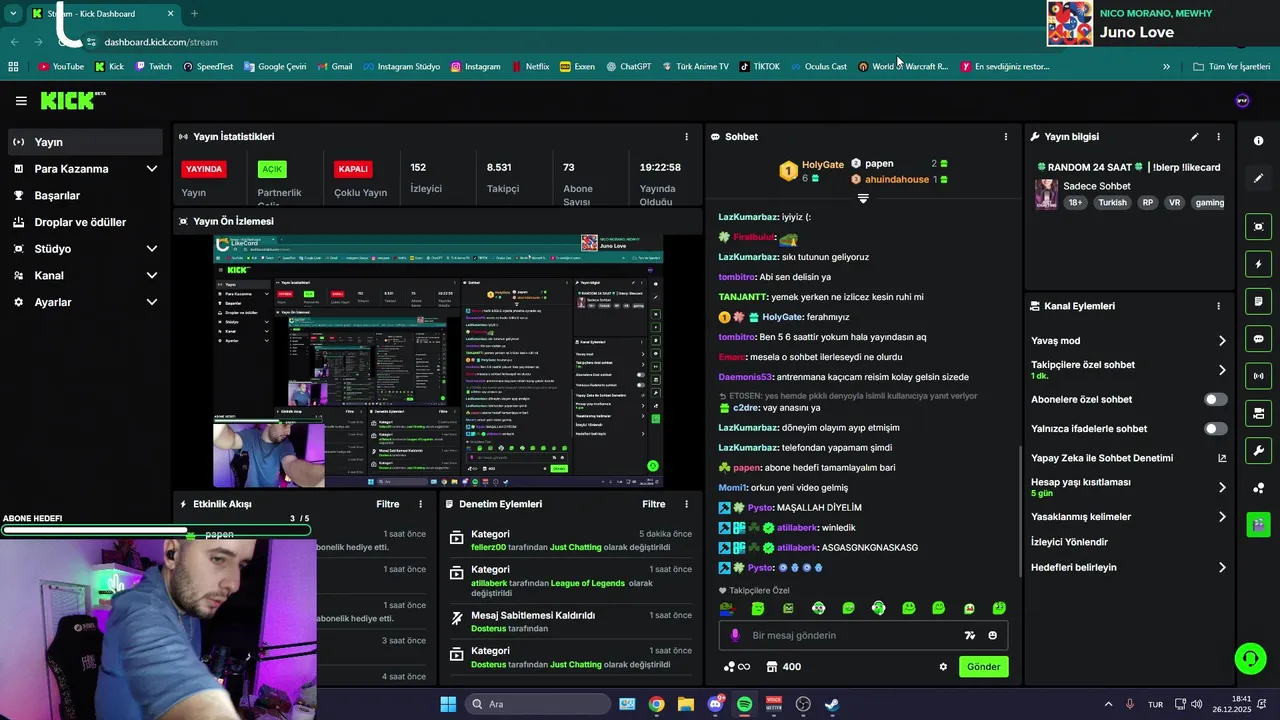Viewport: 1280px width, 720px height.
Task: Open the YouTube bookmark
Action: tap(61, 67)
